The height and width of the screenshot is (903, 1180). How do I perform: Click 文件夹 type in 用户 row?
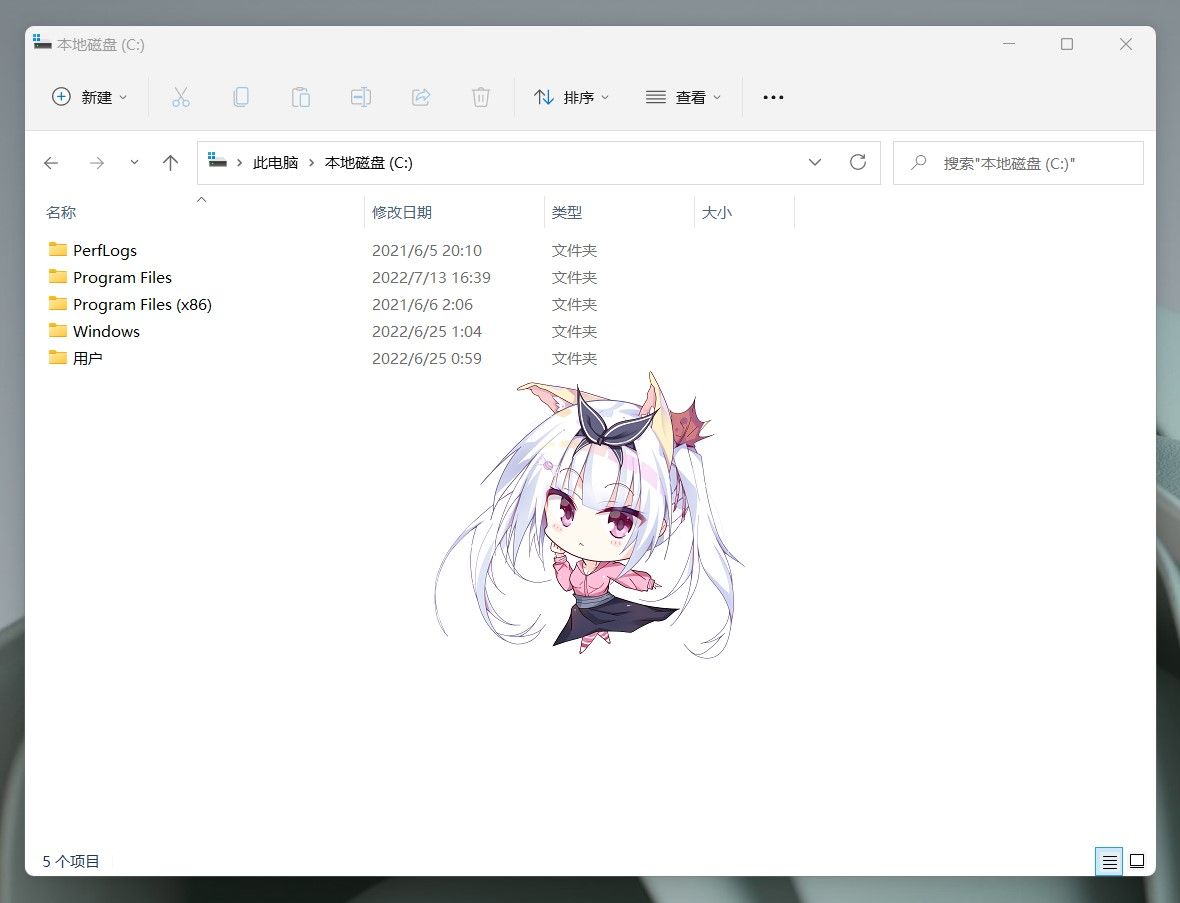point(574,359)
